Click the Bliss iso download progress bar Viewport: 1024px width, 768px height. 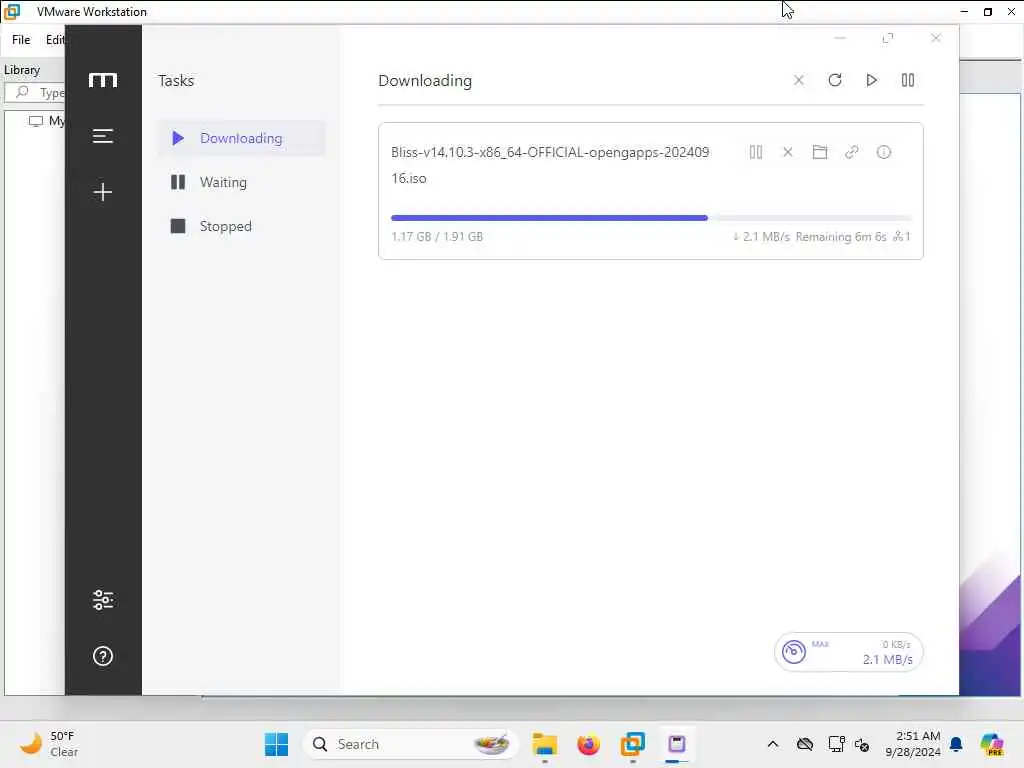[650, 217]
